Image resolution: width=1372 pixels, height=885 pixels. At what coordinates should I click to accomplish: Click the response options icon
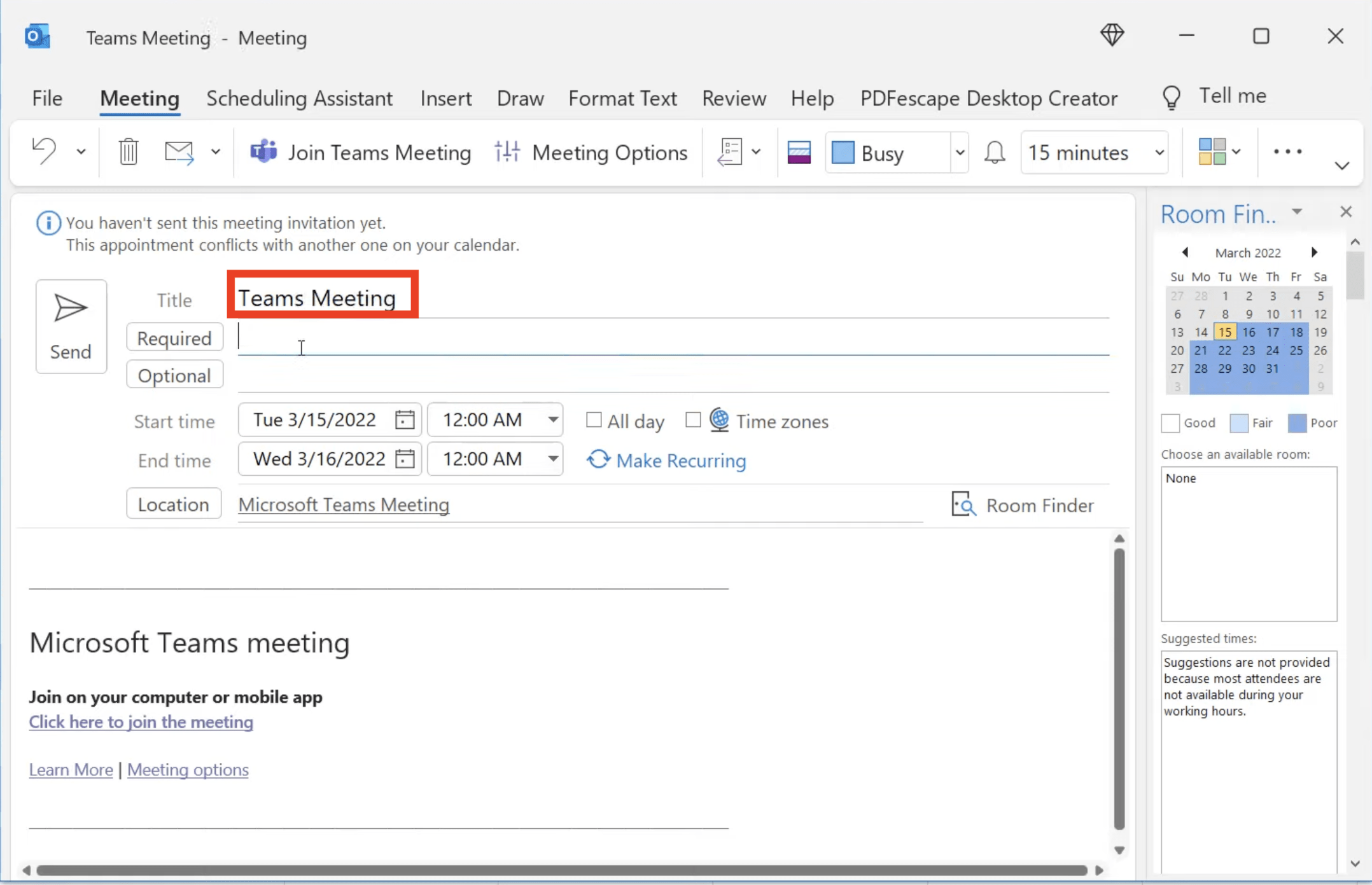pyautogui.click(x=730, y=152)
